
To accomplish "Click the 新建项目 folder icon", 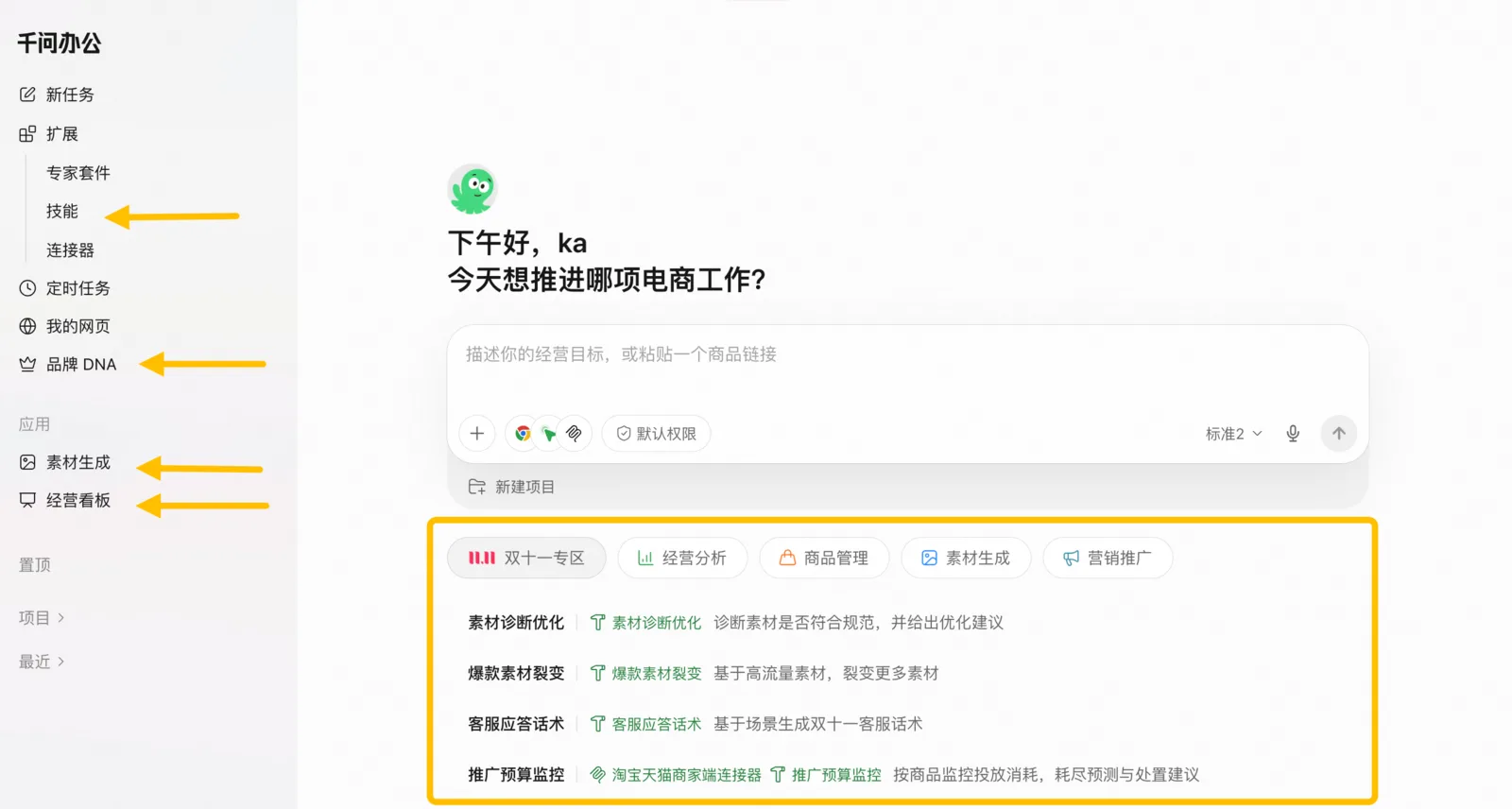I will click(477, 487).
